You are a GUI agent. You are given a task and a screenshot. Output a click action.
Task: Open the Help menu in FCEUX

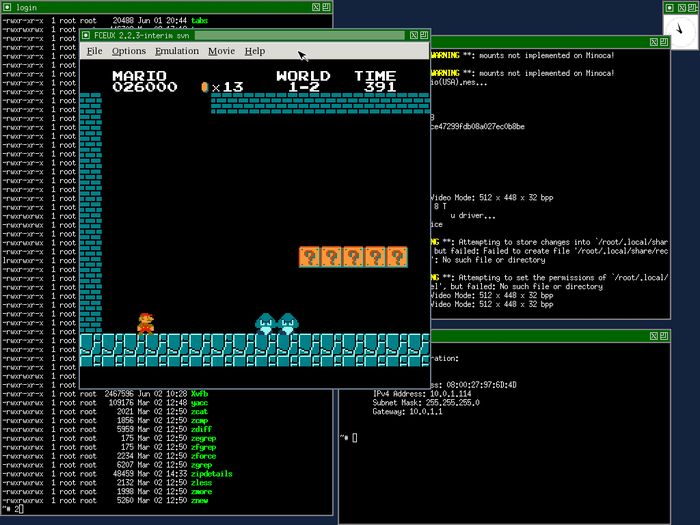pyautogui.click(x=255, y=51)
